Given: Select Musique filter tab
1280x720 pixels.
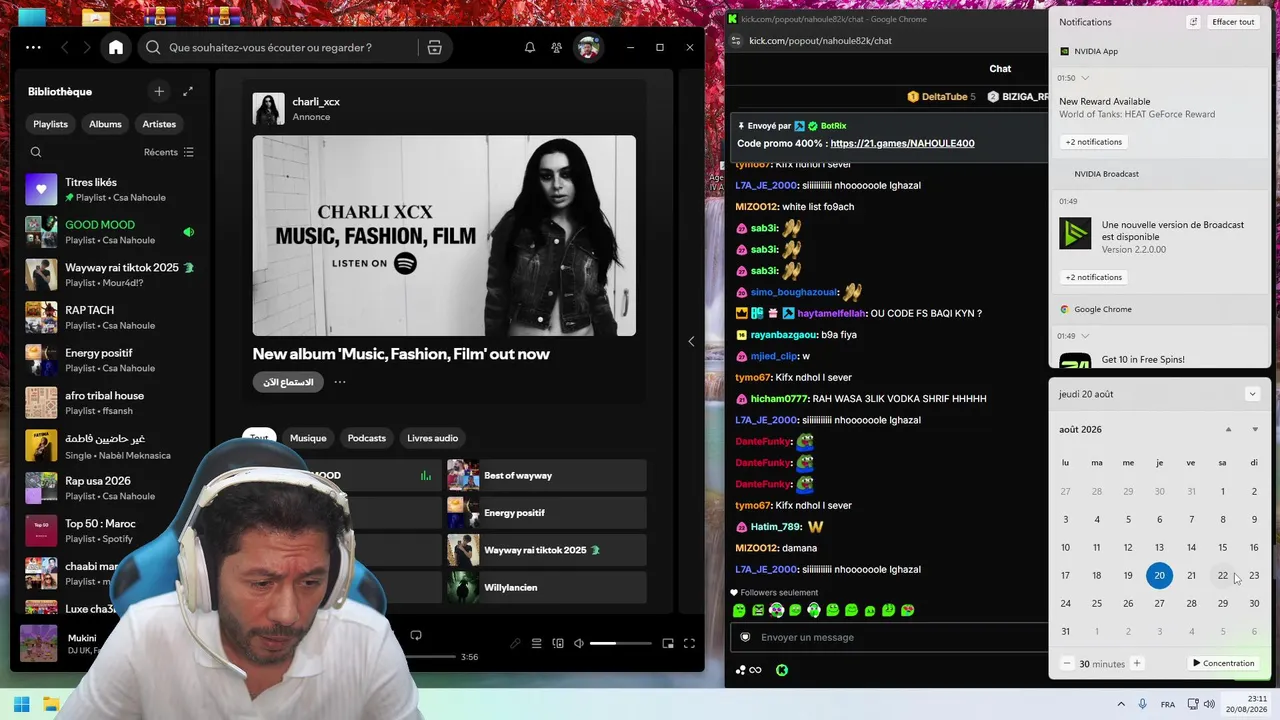Looking at the screenshot, I should pos(308,438).
